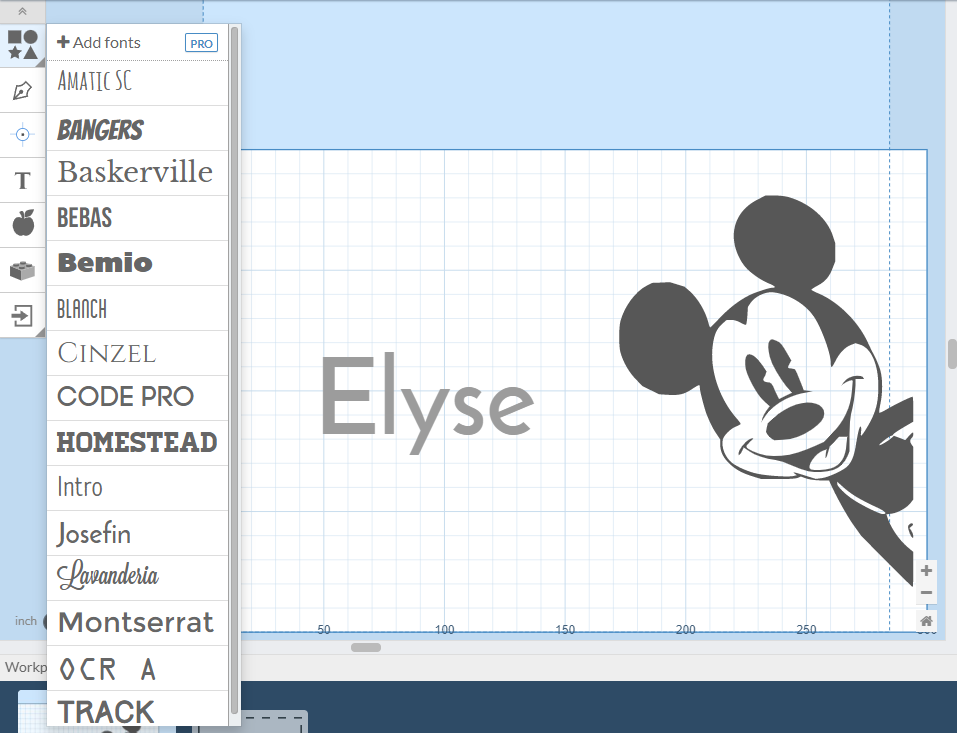Choose the Code Pro font

point(137,398)
